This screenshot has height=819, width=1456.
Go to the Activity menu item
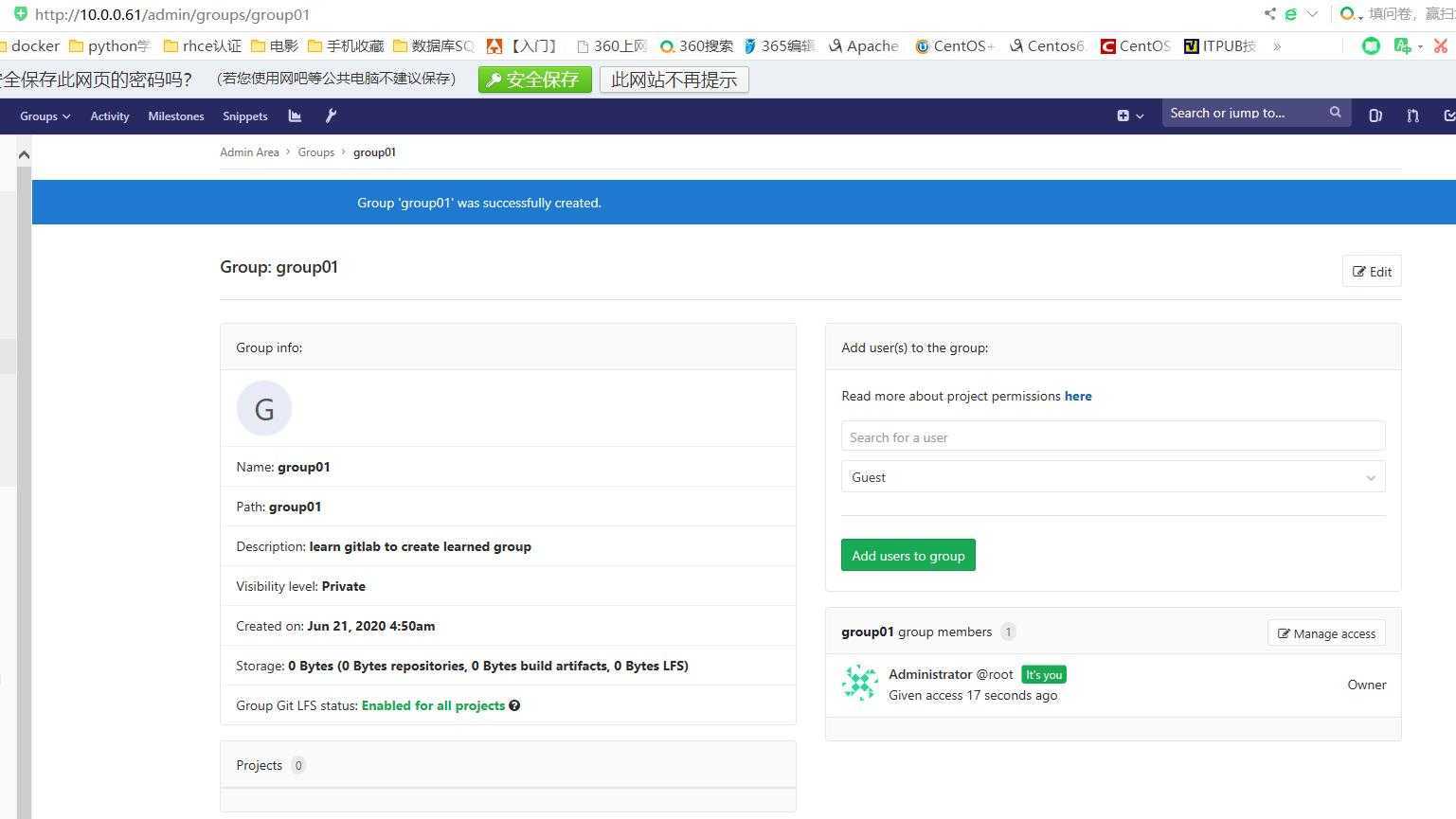pos(109,116)
